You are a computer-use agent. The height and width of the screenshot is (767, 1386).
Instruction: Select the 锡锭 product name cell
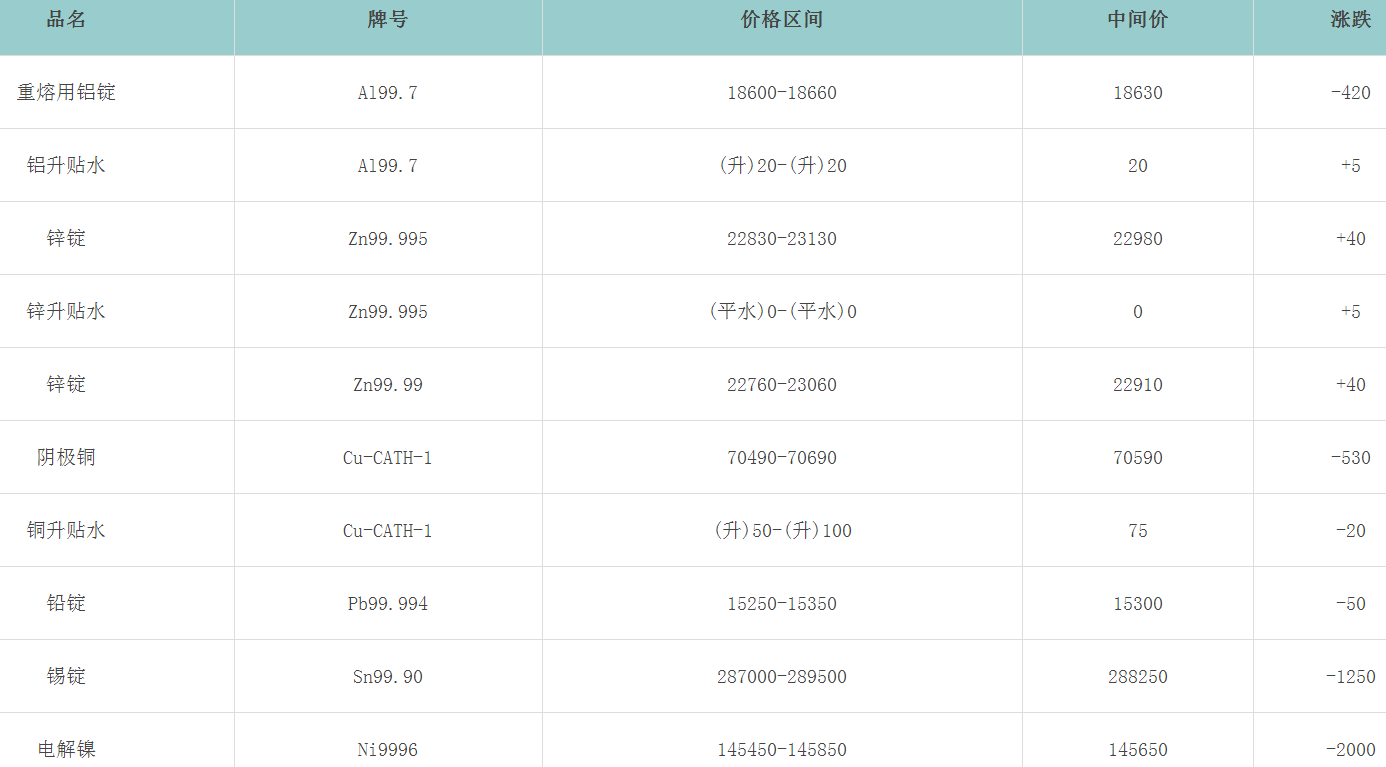pyautogui.click(x=66, y=676)
